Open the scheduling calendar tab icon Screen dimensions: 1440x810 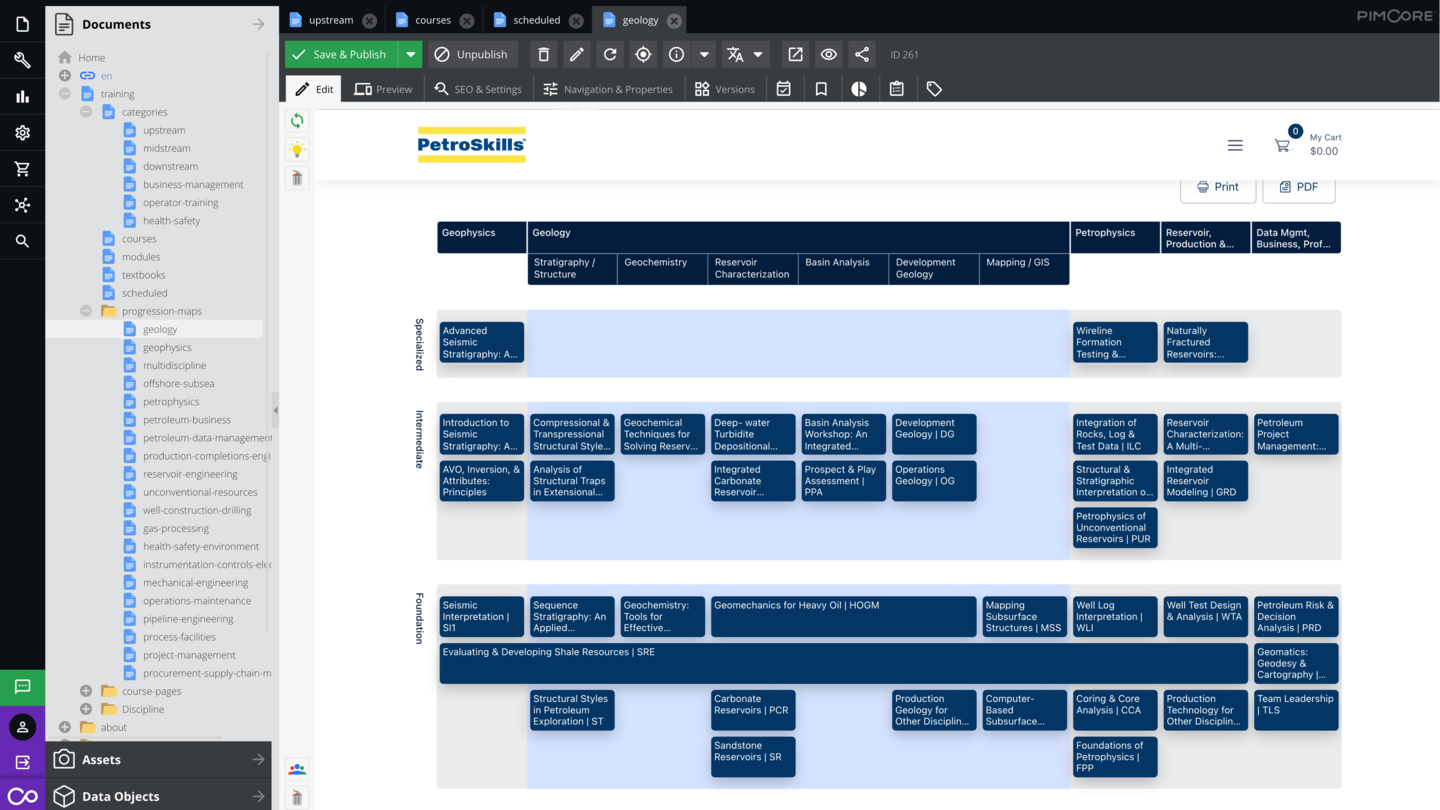[x=784, y=89]
